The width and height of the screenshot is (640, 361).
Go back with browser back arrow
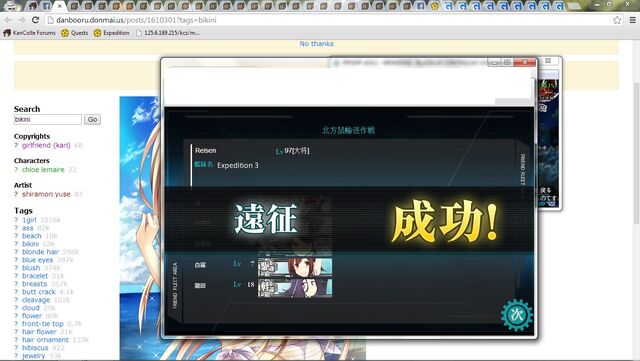[x=8, y=20]
